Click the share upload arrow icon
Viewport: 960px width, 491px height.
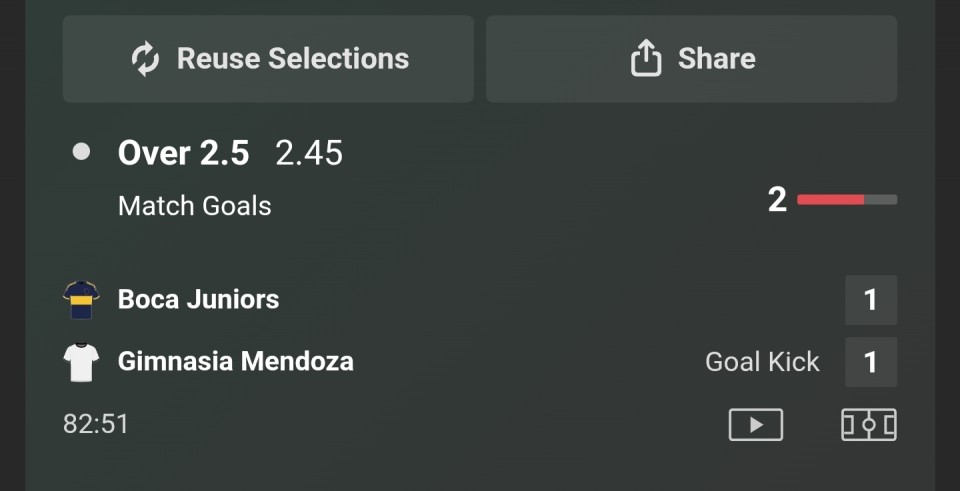[x=646, y=59]
